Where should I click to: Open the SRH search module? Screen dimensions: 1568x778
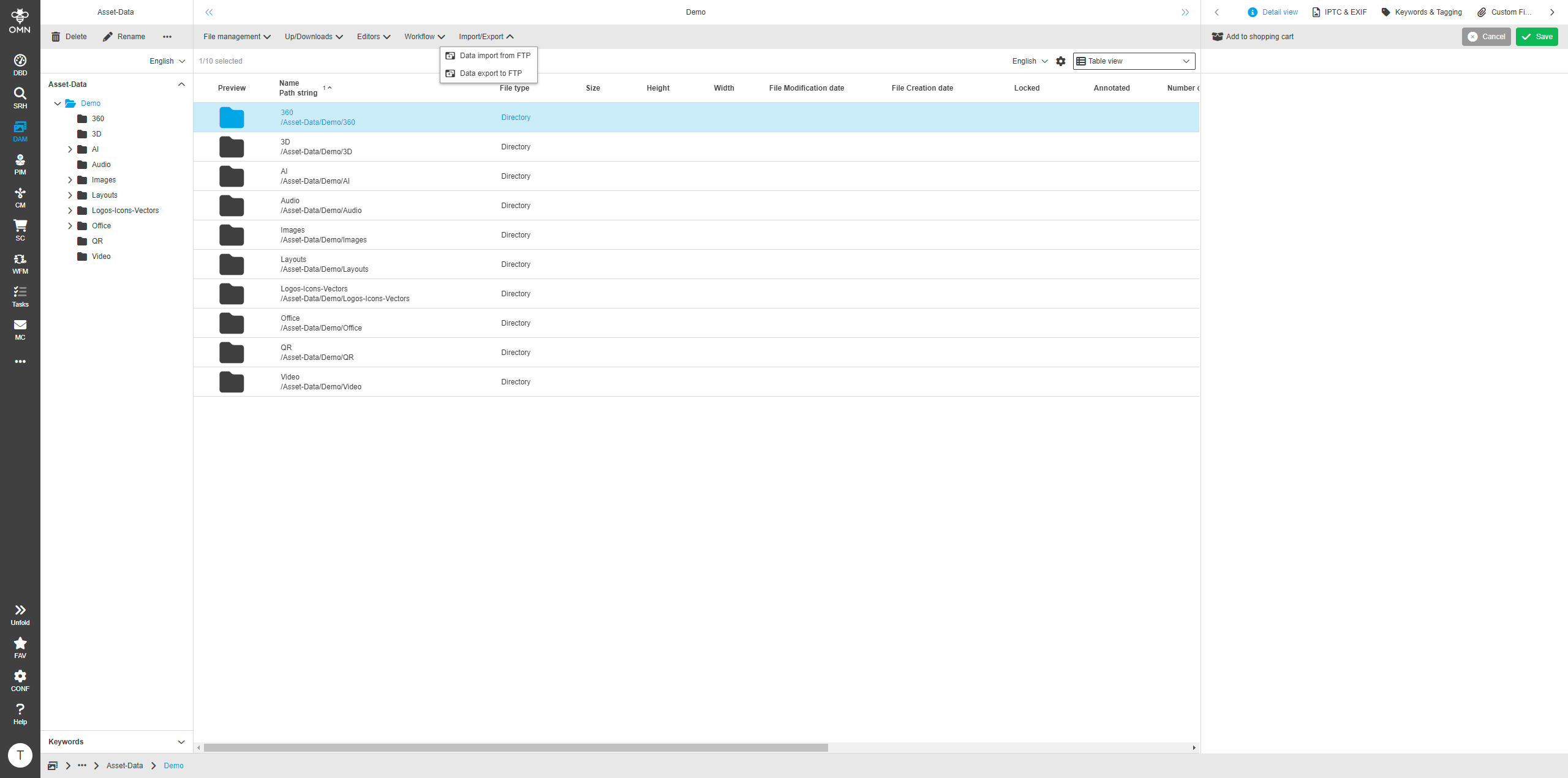(20, 96)
